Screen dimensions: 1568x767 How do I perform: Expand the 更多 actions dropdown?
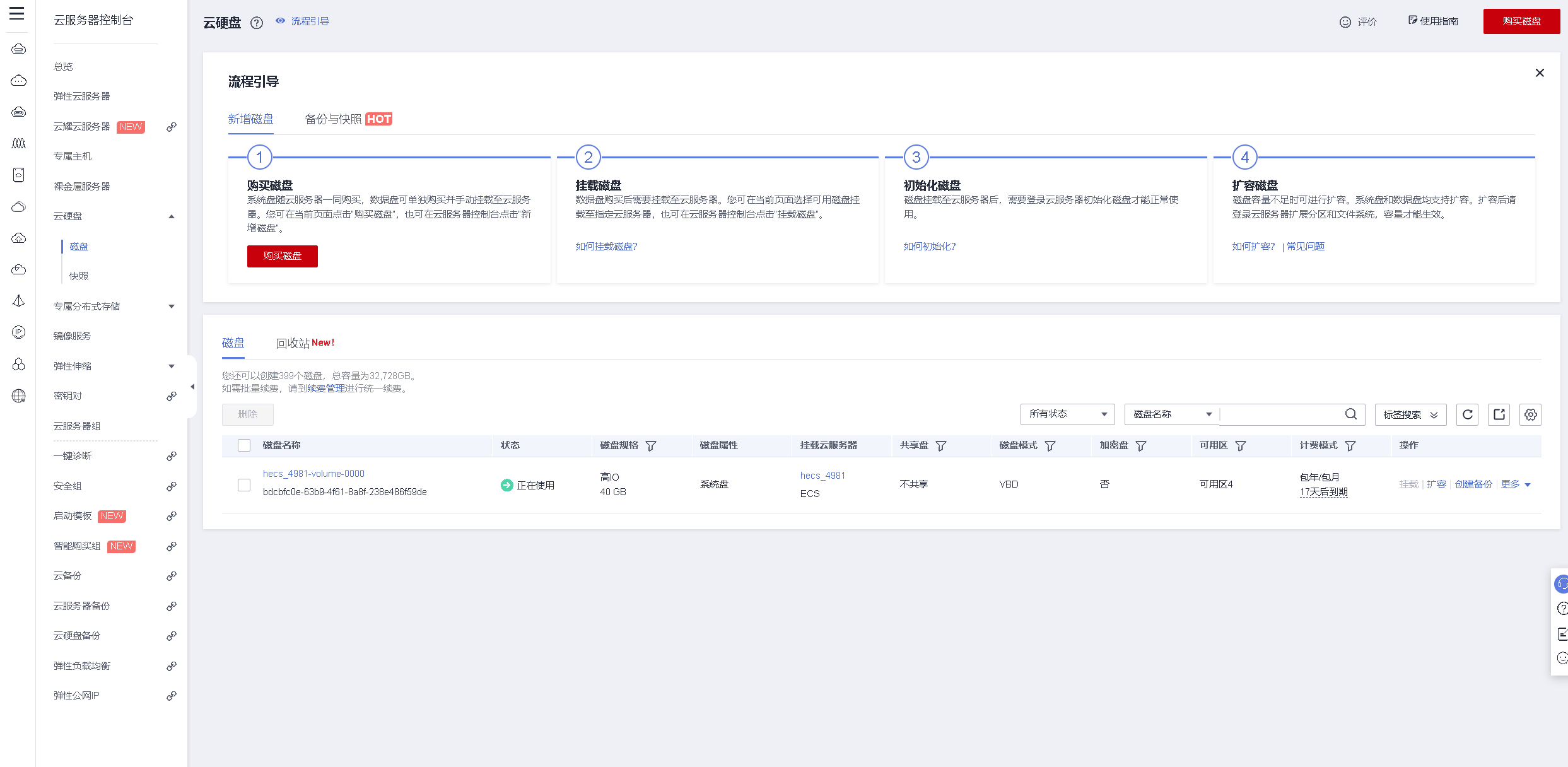tap(1516, 484)
